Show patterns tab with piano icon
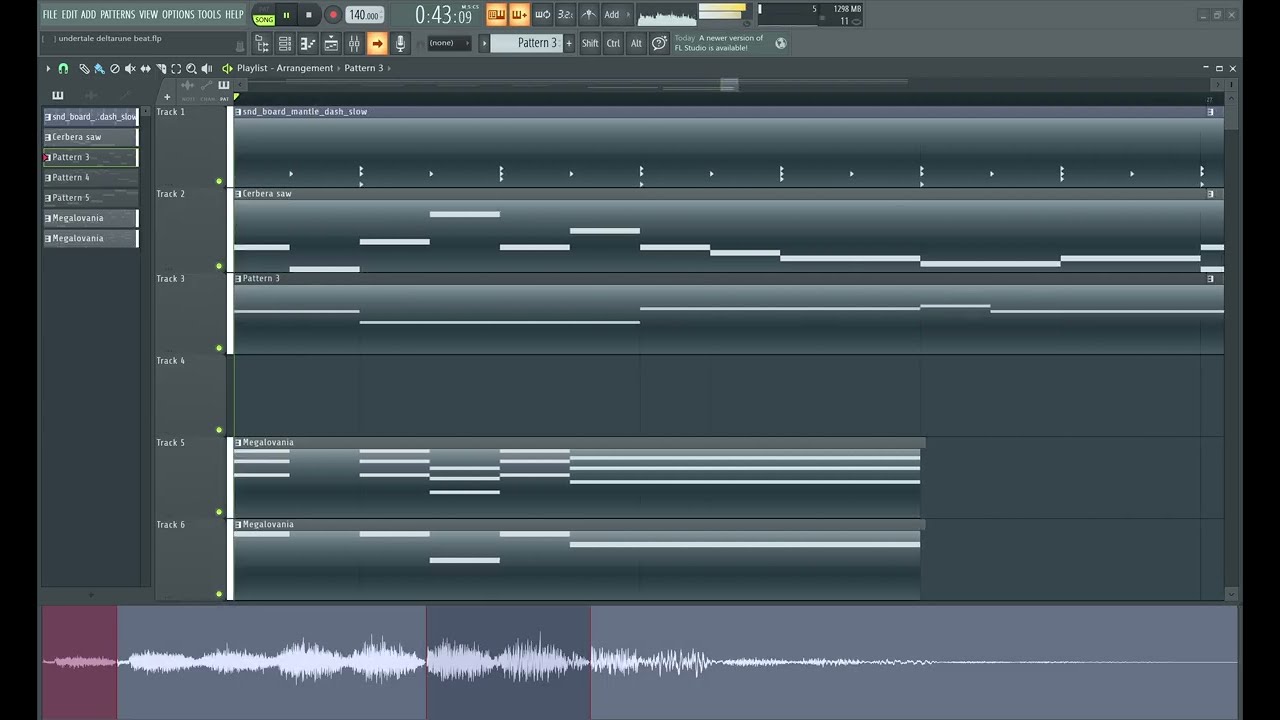Image resolution: width=1280 pixels, height=720 pixels. (58, 95)
